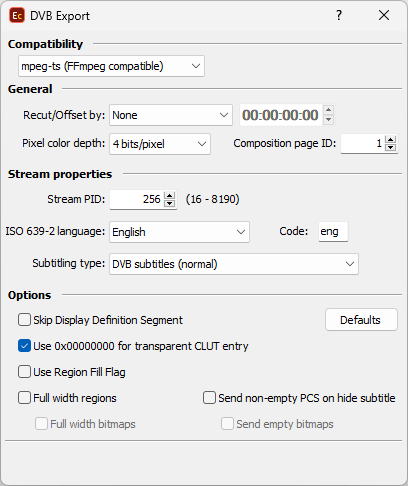408x486 pixels.
Task: Click the Defaults button
Action: [x=361, y=320]
